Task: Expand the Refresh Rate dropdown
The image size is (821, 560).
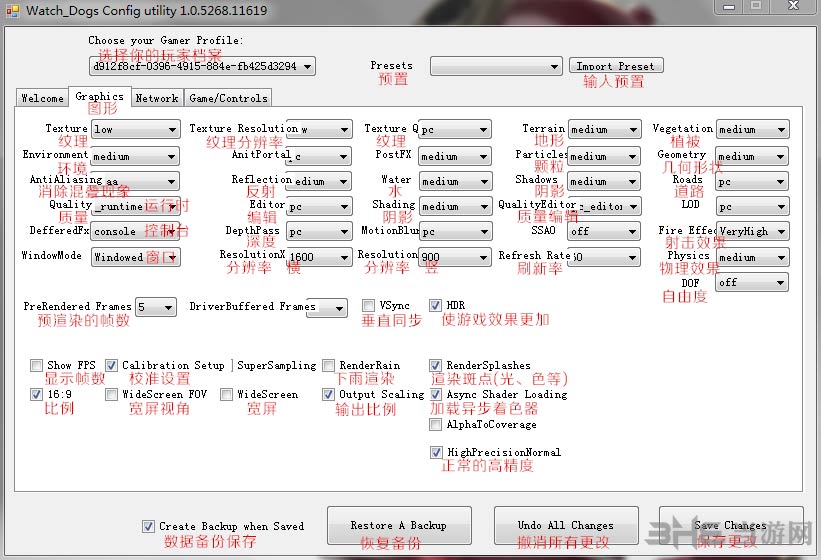Action: pos(604,257)
